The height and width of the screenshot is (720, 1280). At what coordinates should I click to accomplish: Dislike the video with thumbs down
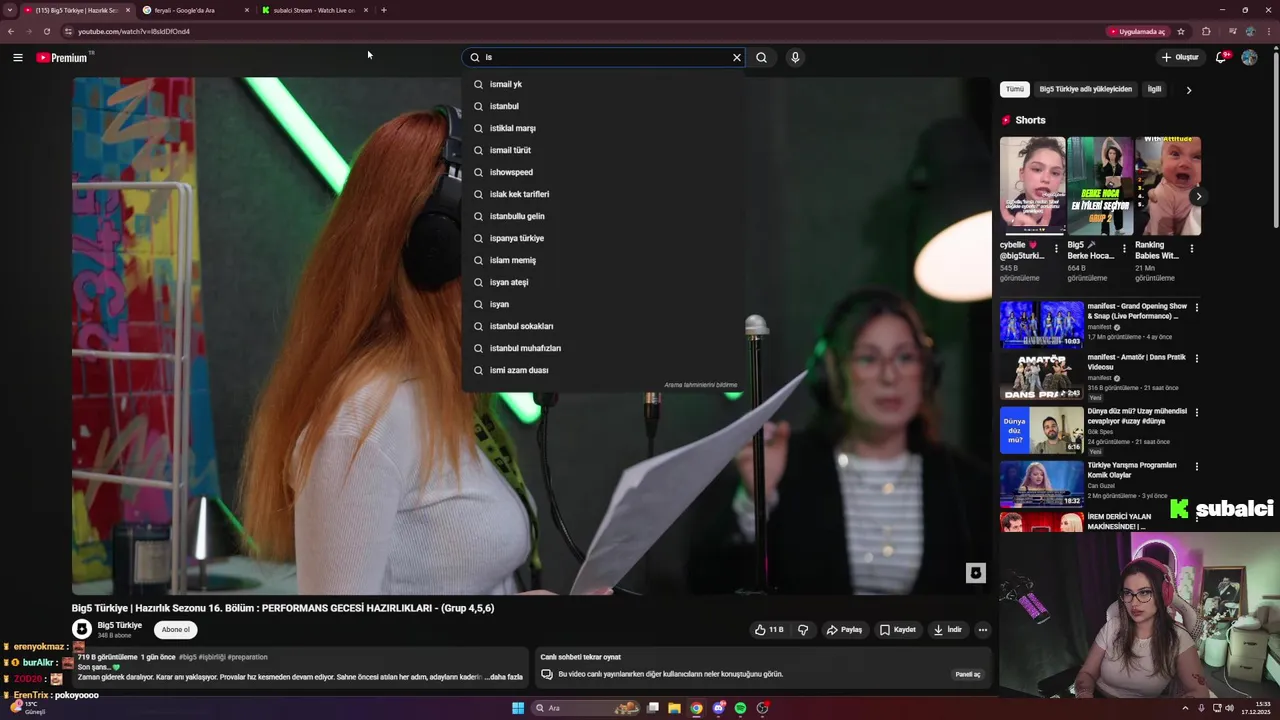click(803, 630)
